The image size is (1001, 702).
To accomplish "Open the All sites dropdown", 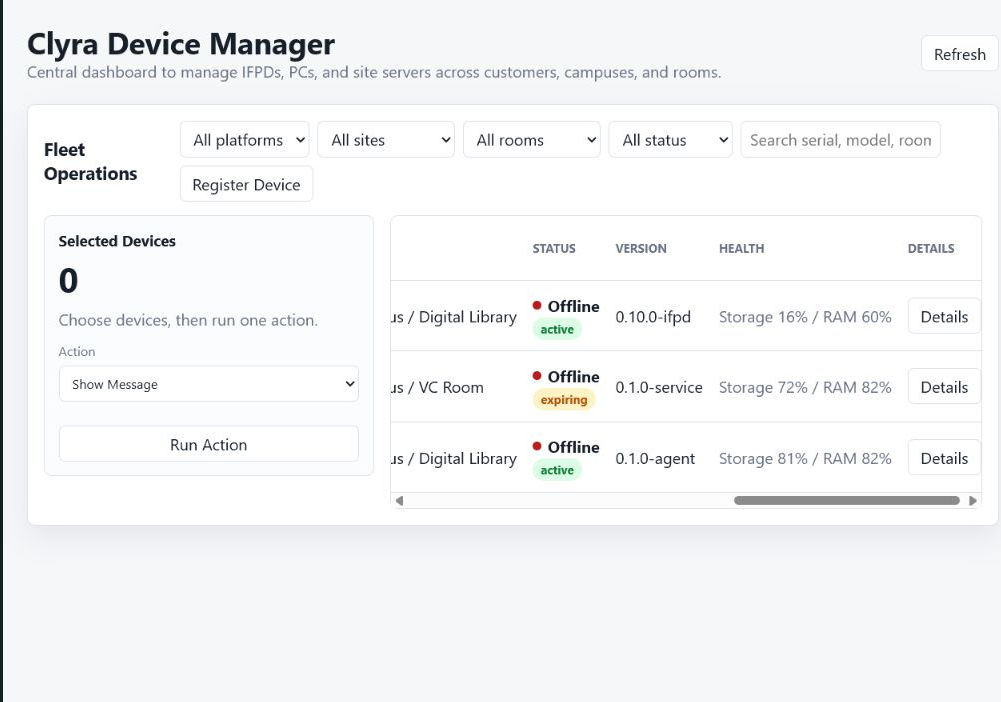I will [386, 140].
